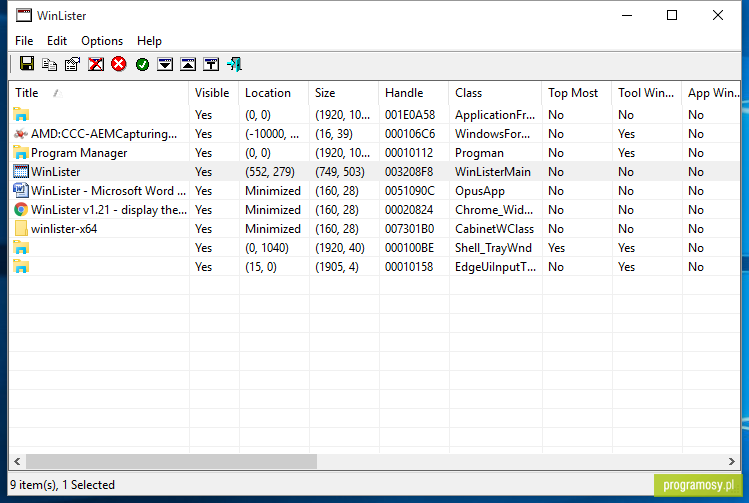Image resolution: width=749 pixels, height=503 pixels.
Task: Click the Copy selected items icon
Action: (50, 64)
